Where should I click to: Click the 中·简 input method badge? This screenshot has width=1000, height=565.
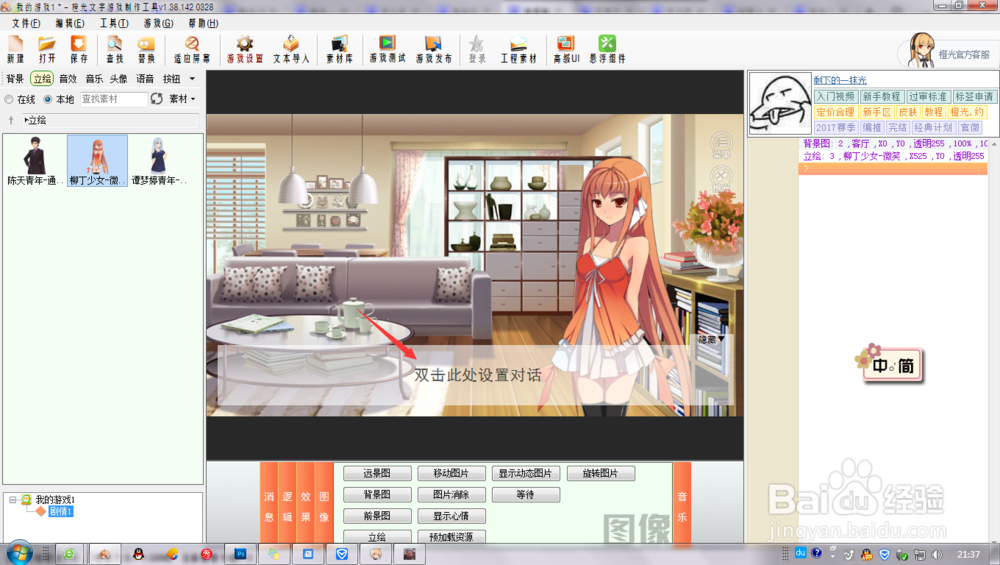point(892,365)
